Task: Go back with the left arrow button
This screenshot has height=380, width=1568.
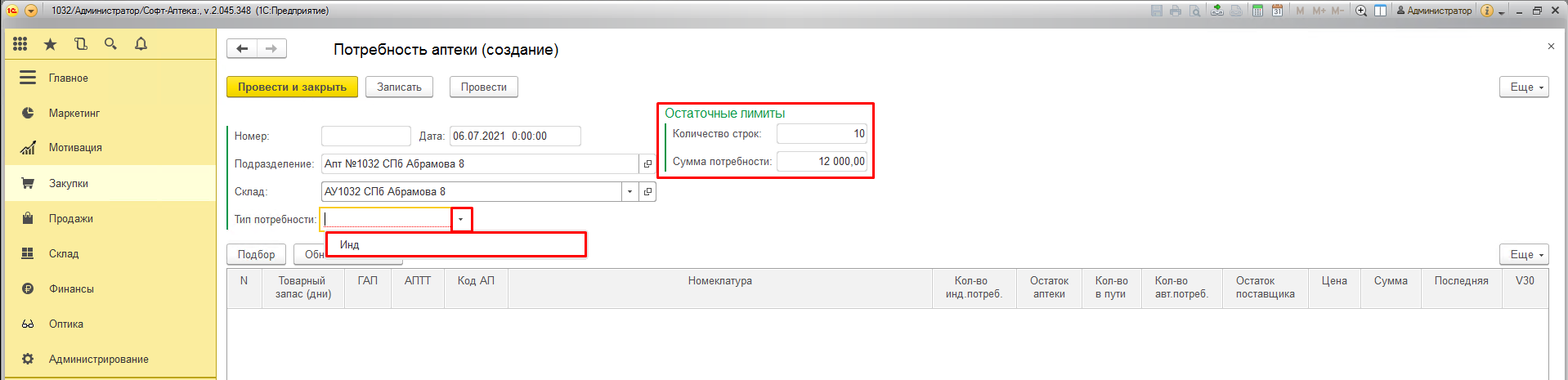Action: [x=242, y=49]
